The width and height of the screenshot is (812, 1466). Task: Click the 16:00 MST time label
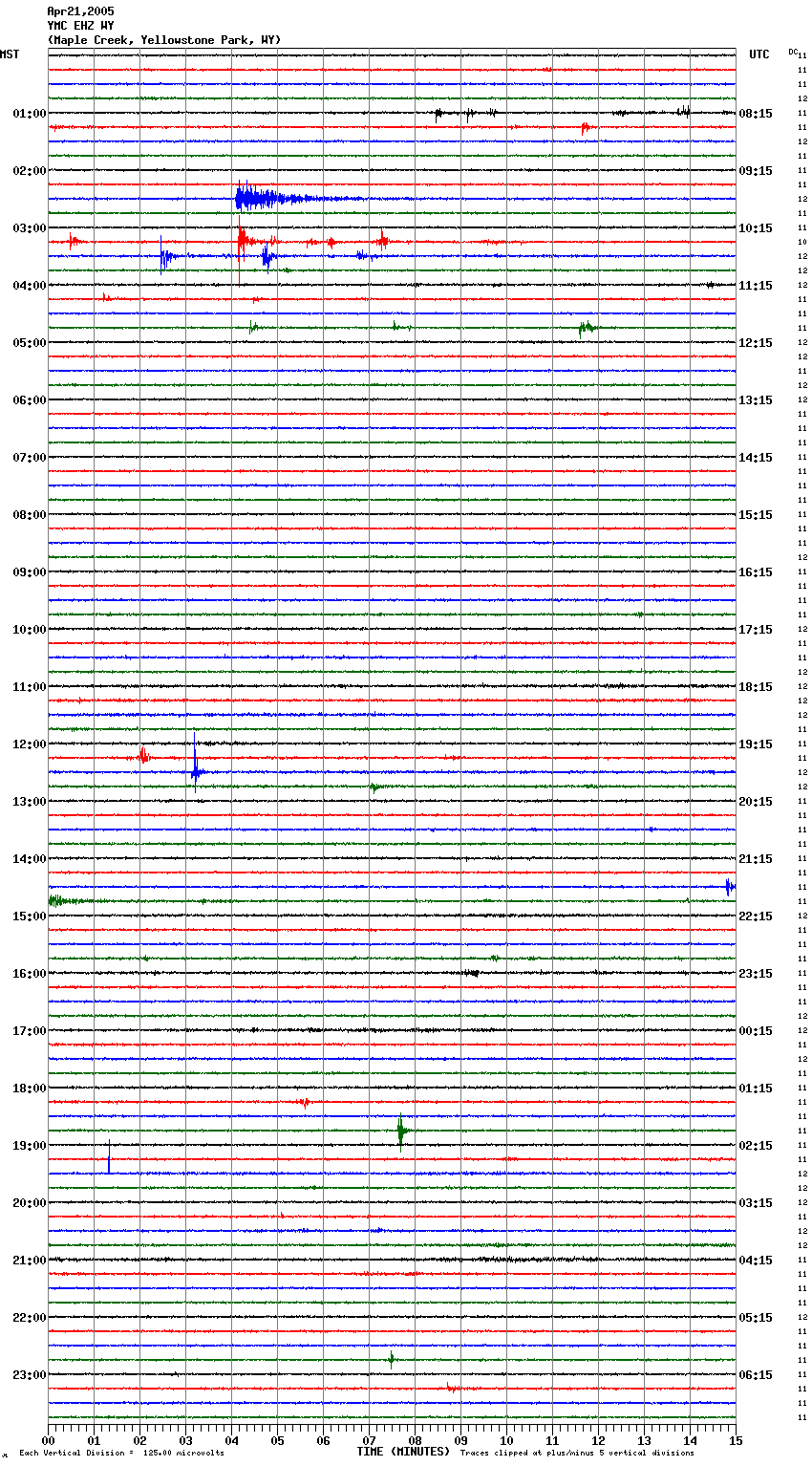pyautogui.click(x=29, y=974)
